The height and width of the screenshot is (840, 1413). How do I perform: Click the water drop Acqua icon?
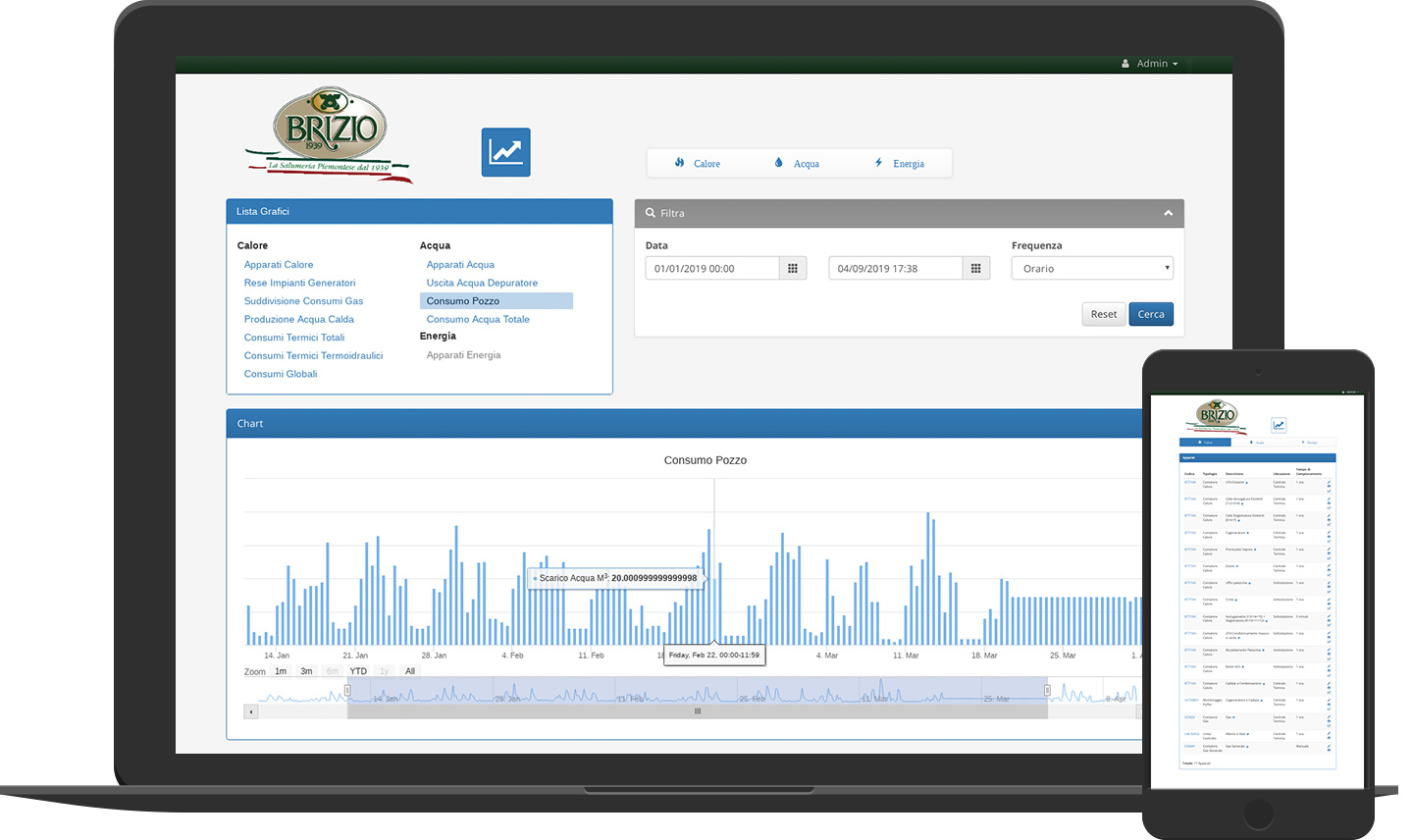tap(779, 163)
